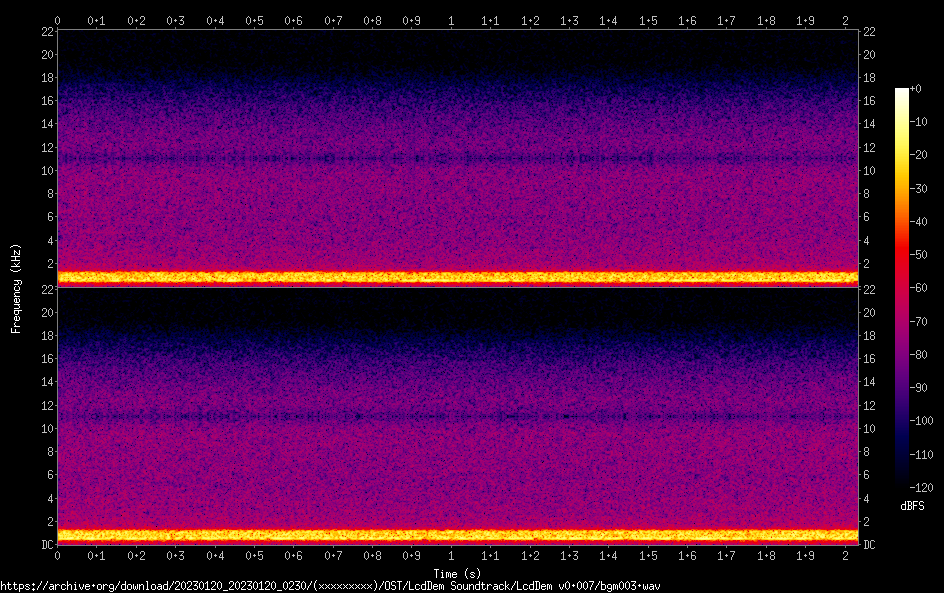944x593 pixels.
Task: Click the 'dBFS' label under the color scale
Action: pos(911,507)
